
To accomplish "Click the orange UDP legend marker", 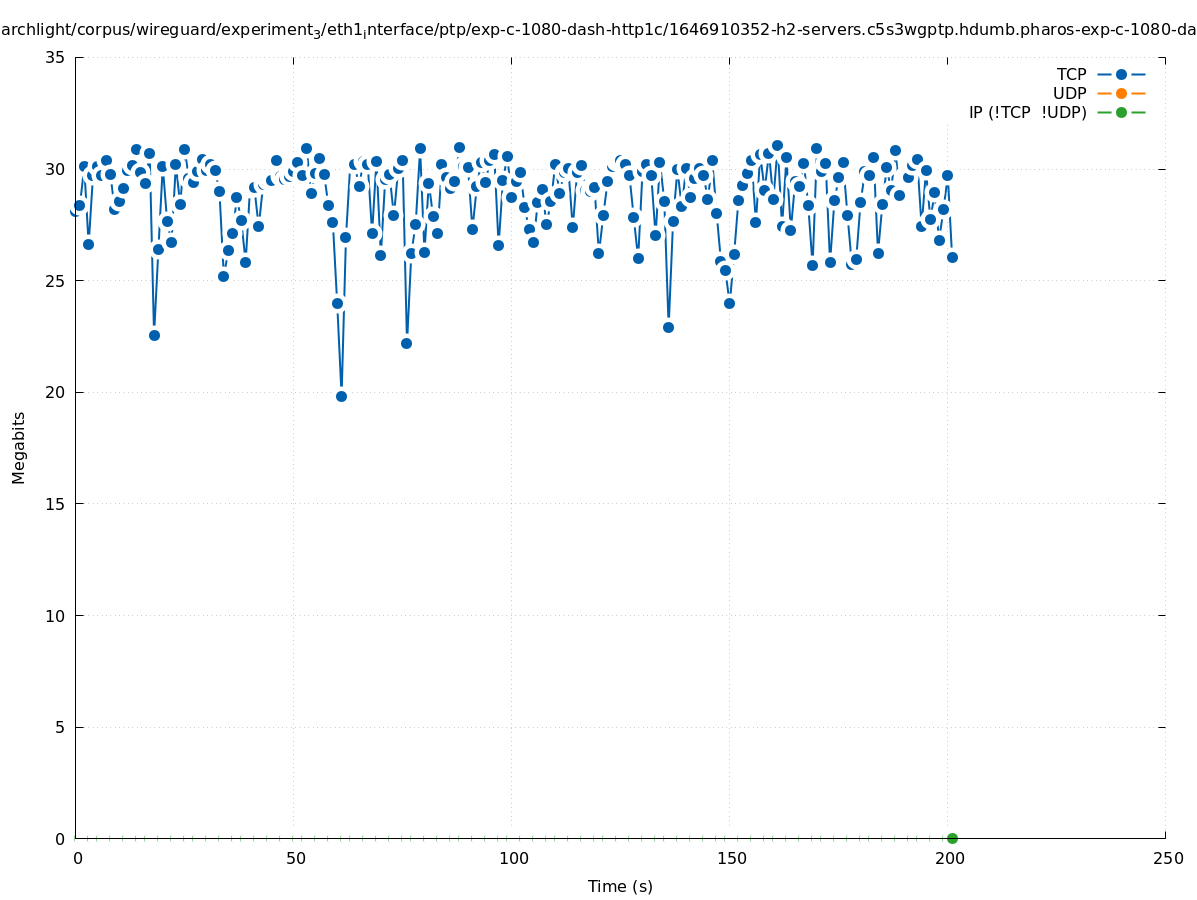I will 1121,93.
